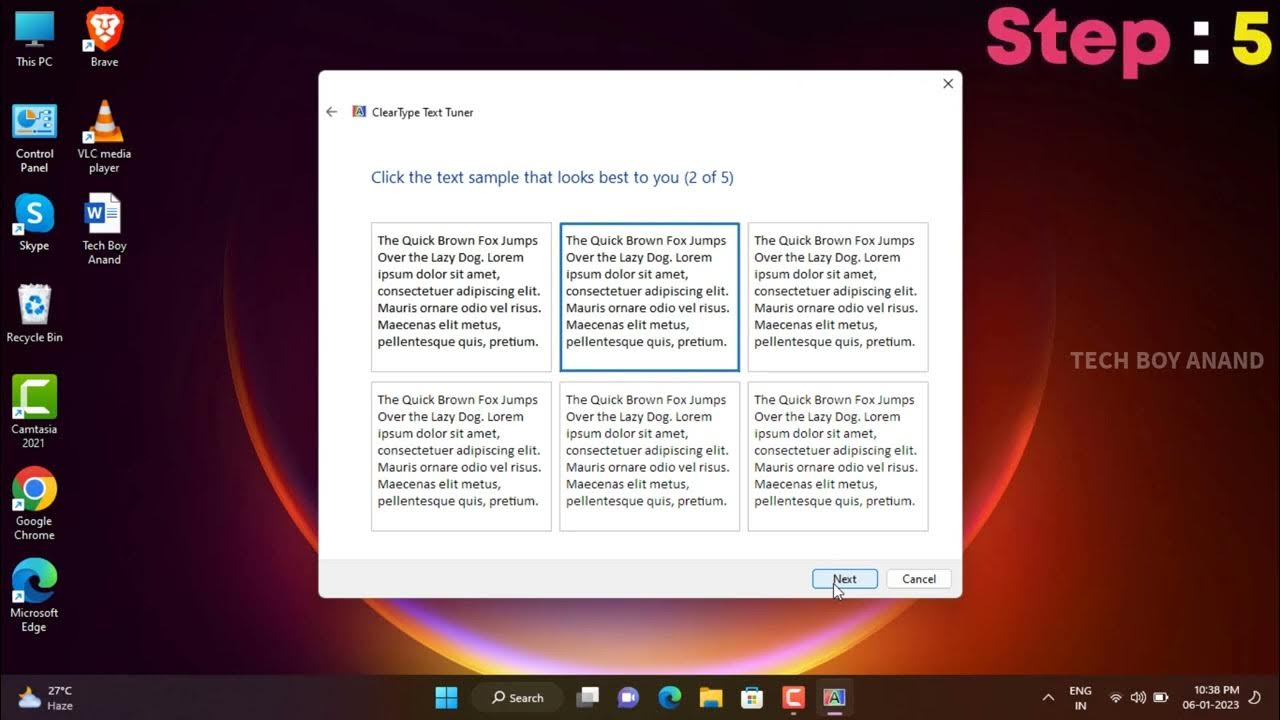Select the top-left text sample
The image size is (1280, 720).
point(461,297)
